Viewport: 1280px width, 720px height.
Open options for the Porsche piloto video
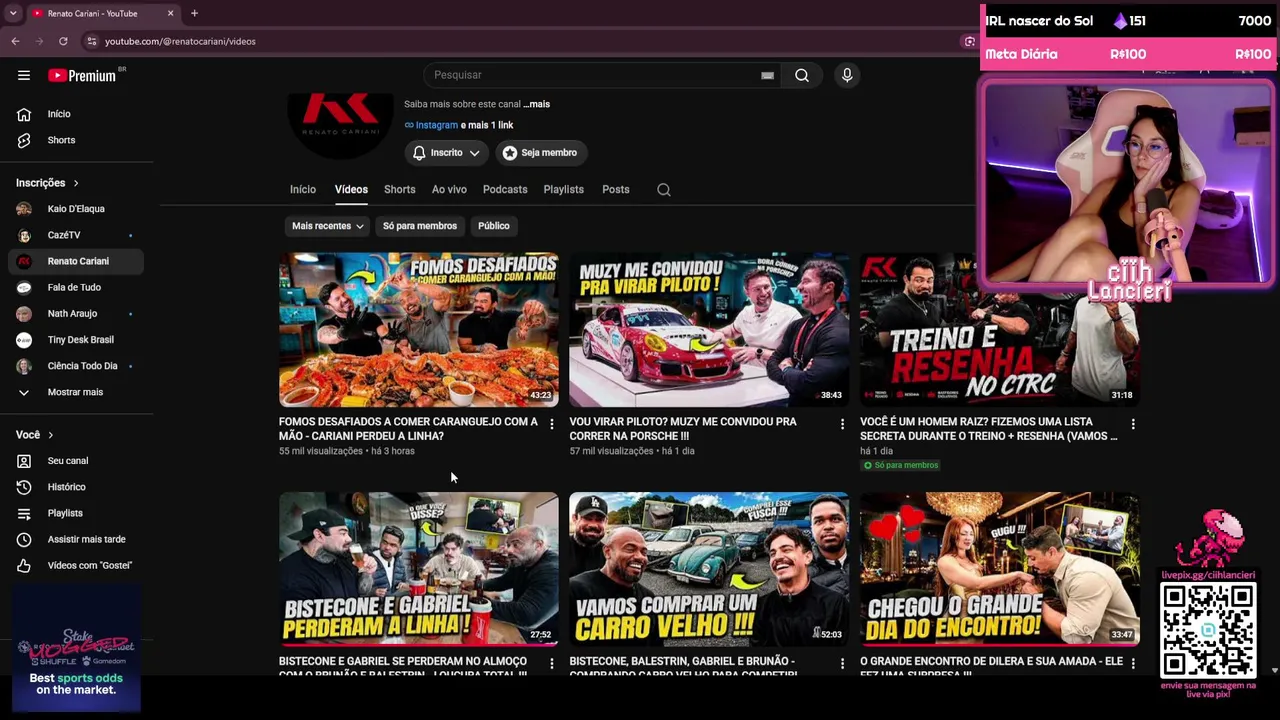842,424
